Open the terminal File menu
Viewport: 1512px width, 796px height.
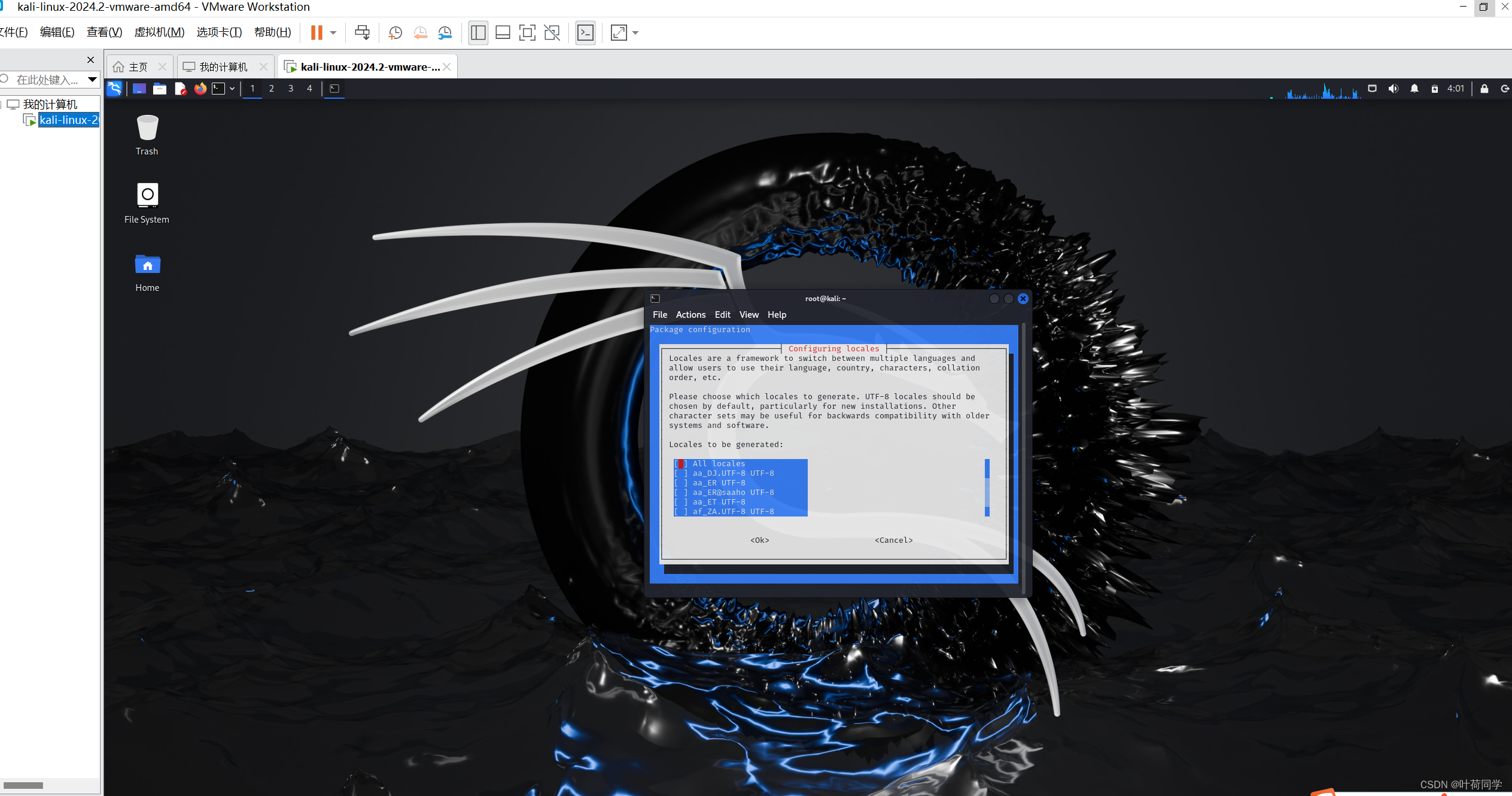pos(660,315)
